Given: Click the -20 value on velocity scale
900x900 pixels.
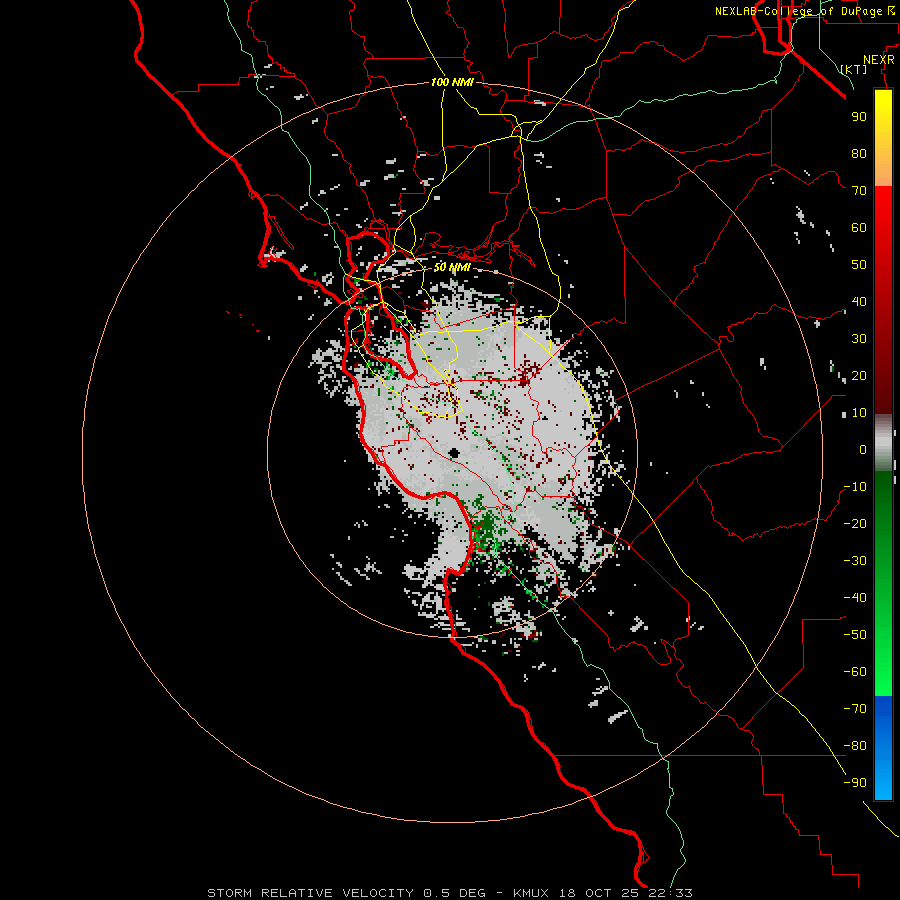Looking at the screenshot, I should pos(855,523).
